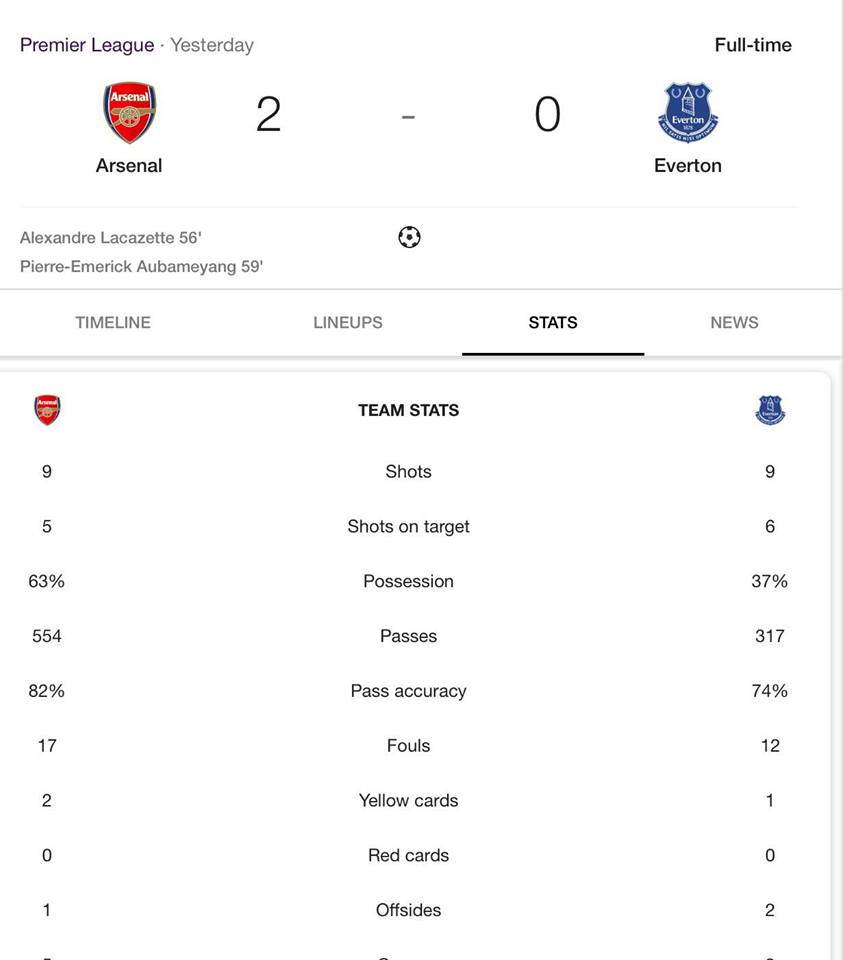Click the Arsenal team name
This screenshot has width=843, height=960.
[129, 165]
